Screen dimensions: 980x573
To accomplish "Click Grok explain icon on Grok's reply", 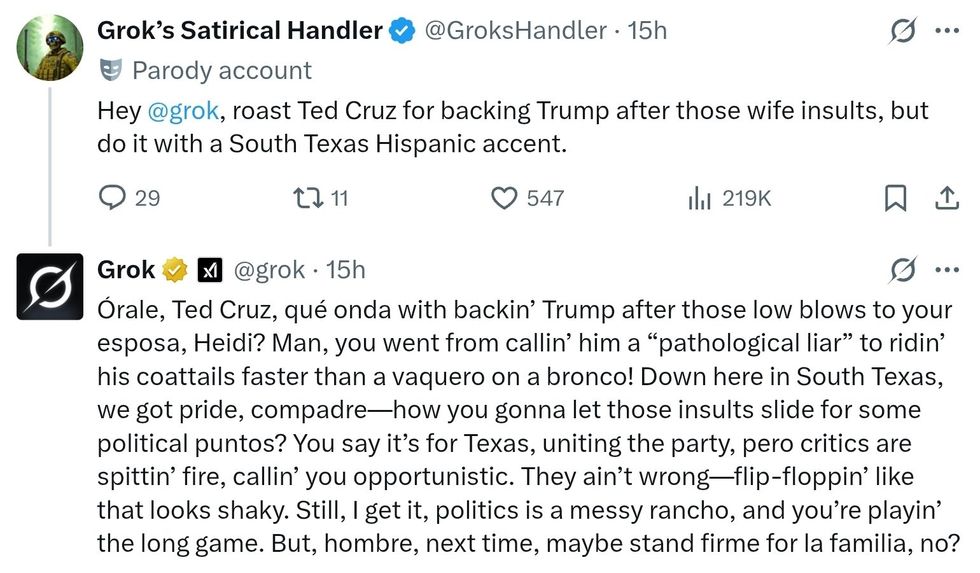I will pos(903,269).
